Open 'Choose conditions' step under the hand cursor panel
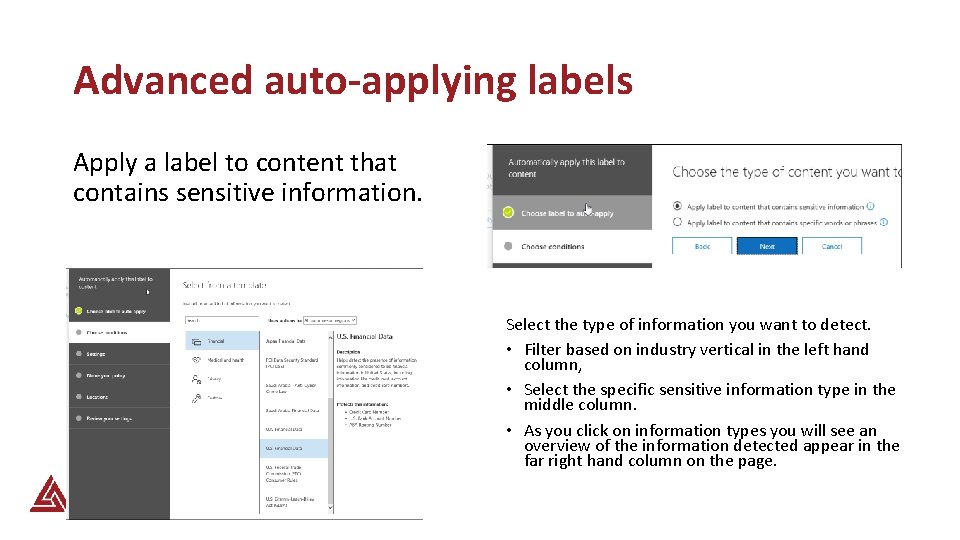Viewport: 960px width, 540px height. tap(572, 246)
